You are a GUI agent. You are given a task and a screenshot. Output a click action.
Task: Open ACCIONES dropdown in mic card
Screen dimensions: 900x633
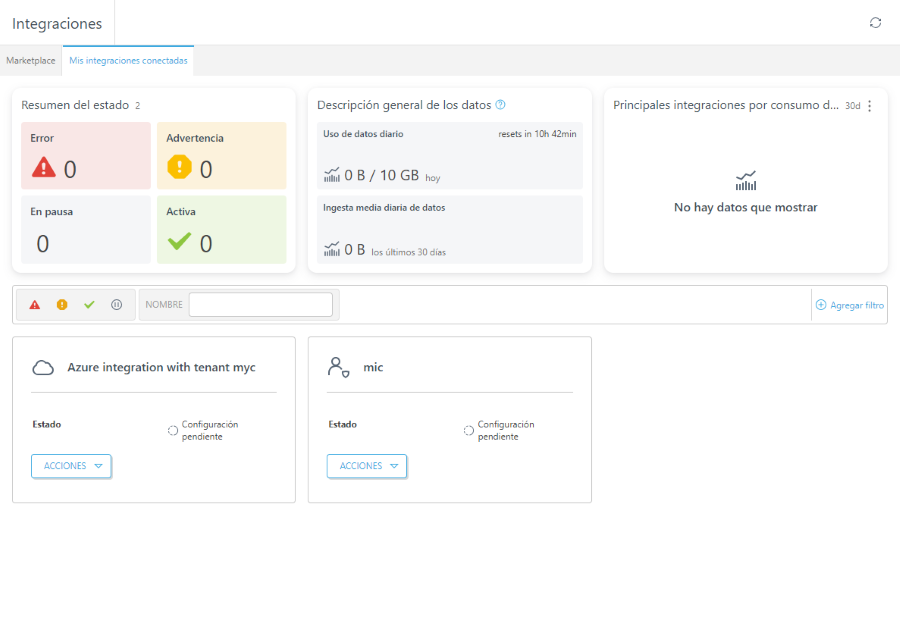click(367, 466)
